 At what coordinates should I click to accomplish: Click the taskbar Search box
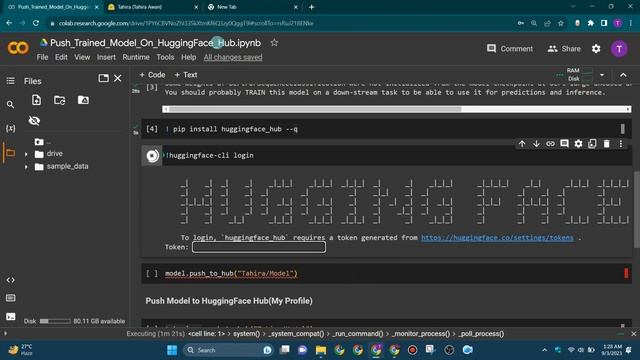(x=228, y=350)
